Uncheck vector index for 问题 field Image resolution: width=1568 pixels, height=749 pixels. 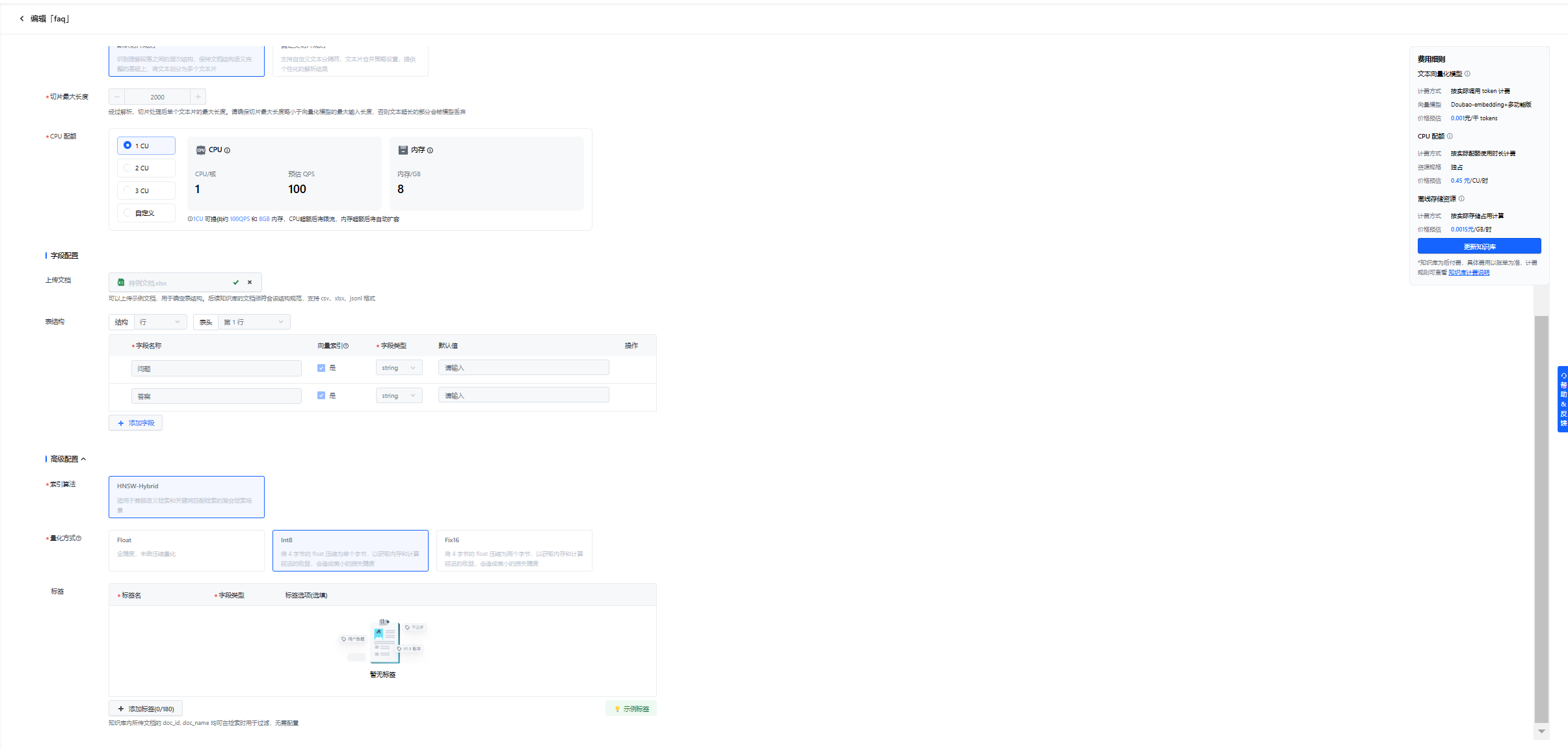(x=321, y=368)
